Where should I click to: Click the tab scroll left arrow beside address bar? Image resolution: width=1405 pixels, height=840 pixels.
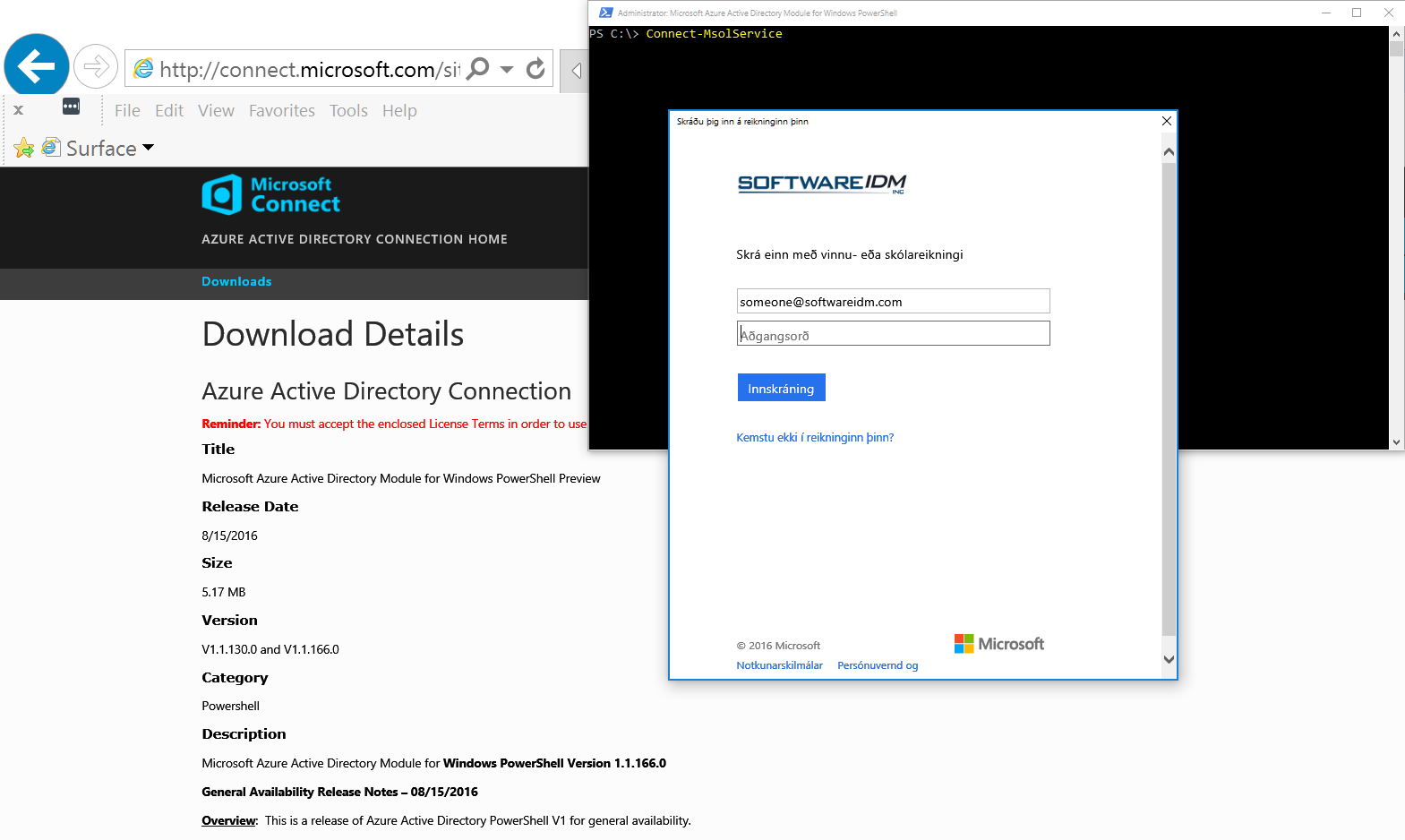[577, 70]
